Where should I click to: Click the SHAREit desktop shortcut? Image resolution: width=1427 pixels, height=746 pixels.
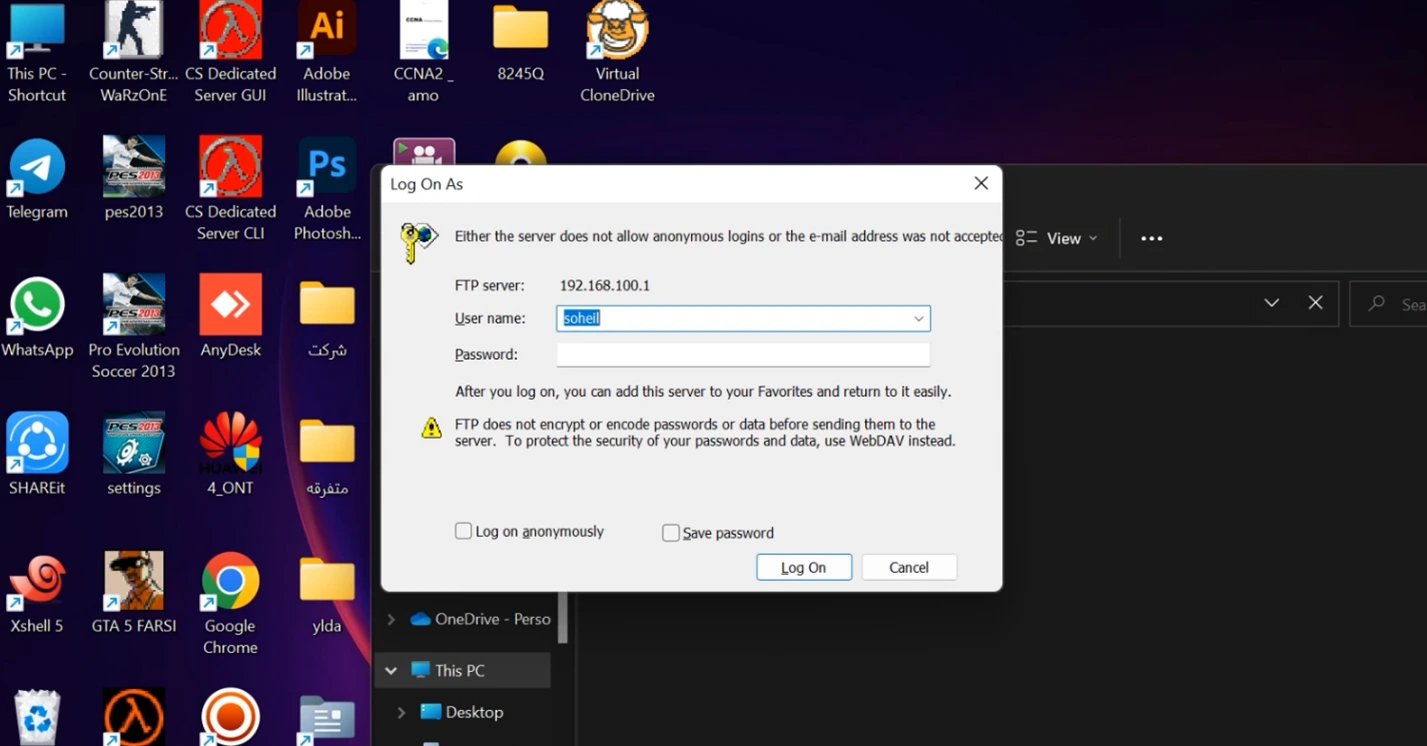(x=37, y=456)
